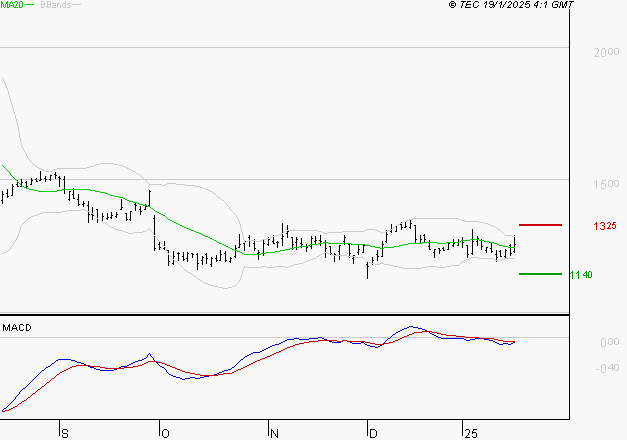Click the last price bar on the chart

(514, 243)
